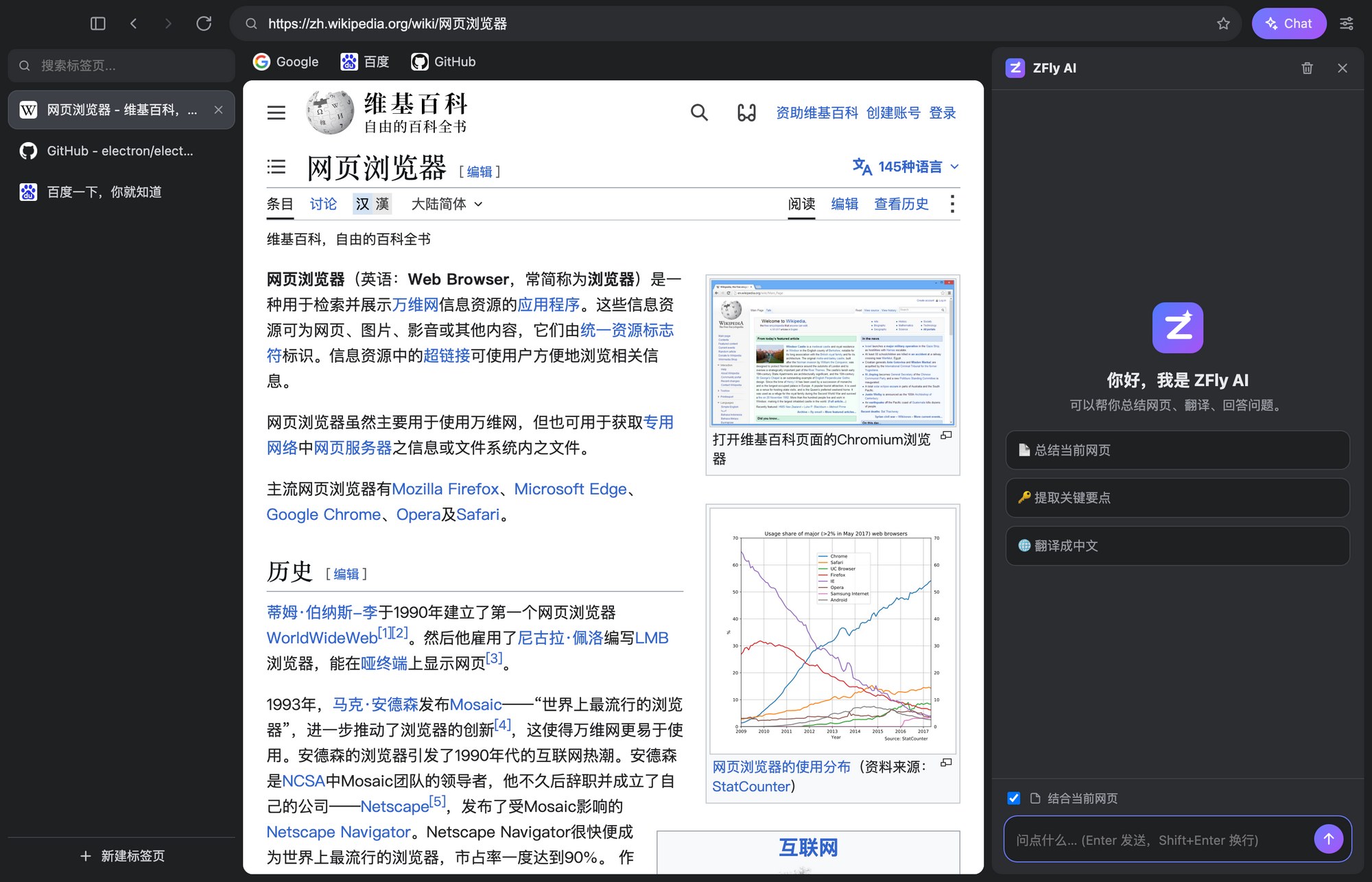The width and height of the screenshot is (1372, 882).
Task: Go forward with the right arrow
Action: coord(169,23)
